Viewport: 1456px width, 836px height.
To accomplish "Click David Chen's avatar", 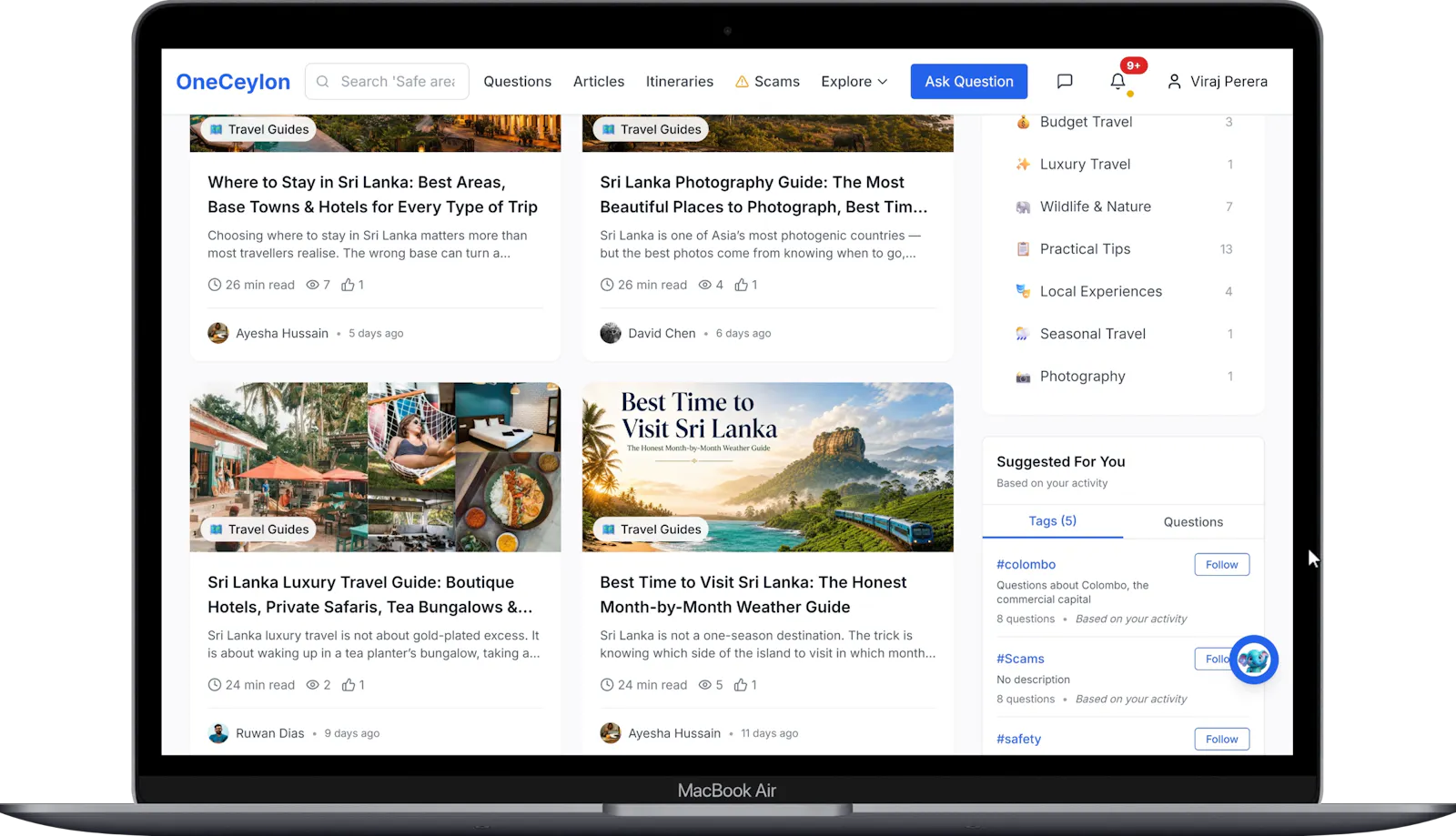I will coord(611,333).
